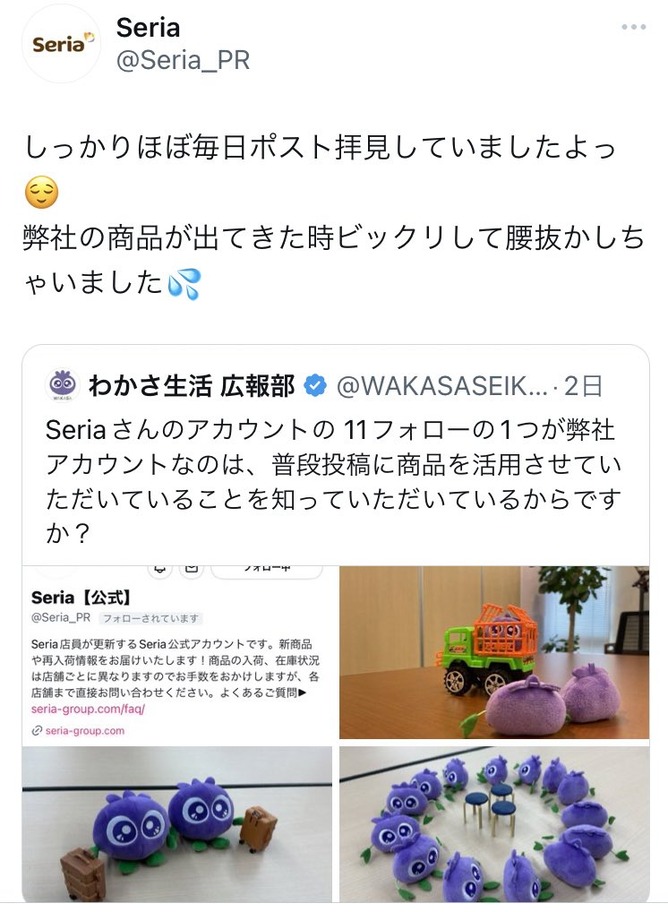This screenshot has width=668, height=912.
Task: Click the blue verified badge icon
Action: (x=315, y=386)
